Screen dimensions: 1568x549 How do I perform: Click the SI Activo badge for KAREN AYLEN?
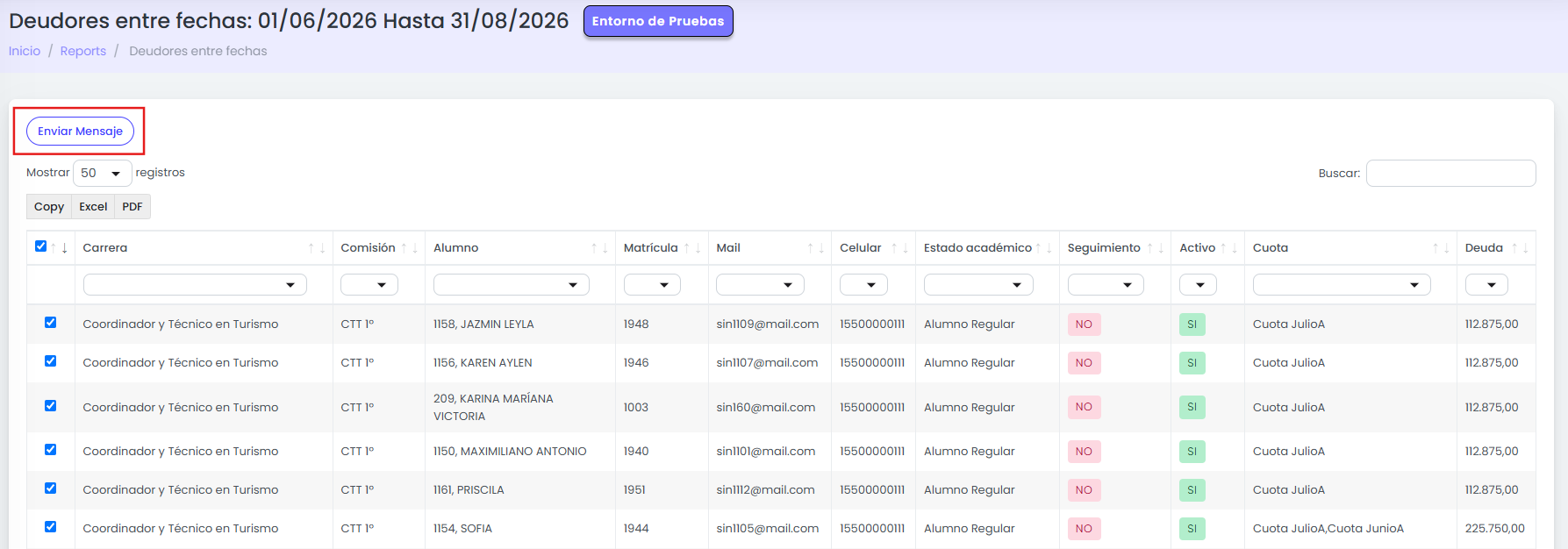point(1192,363)
